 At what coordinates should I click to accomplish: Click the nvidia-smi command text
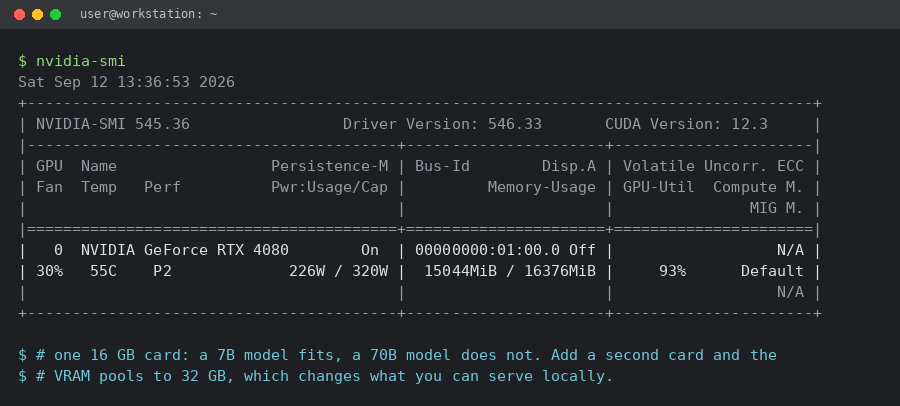(80, 61)
